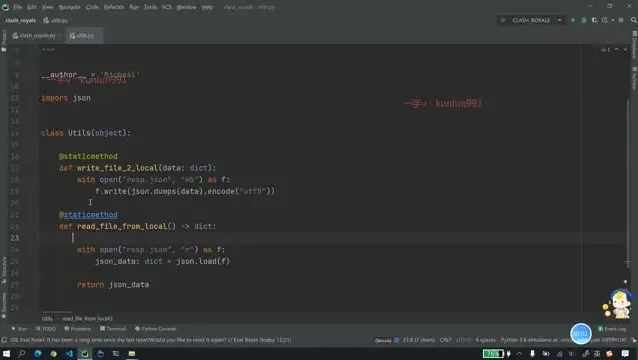Open the VCS menu

167,7
